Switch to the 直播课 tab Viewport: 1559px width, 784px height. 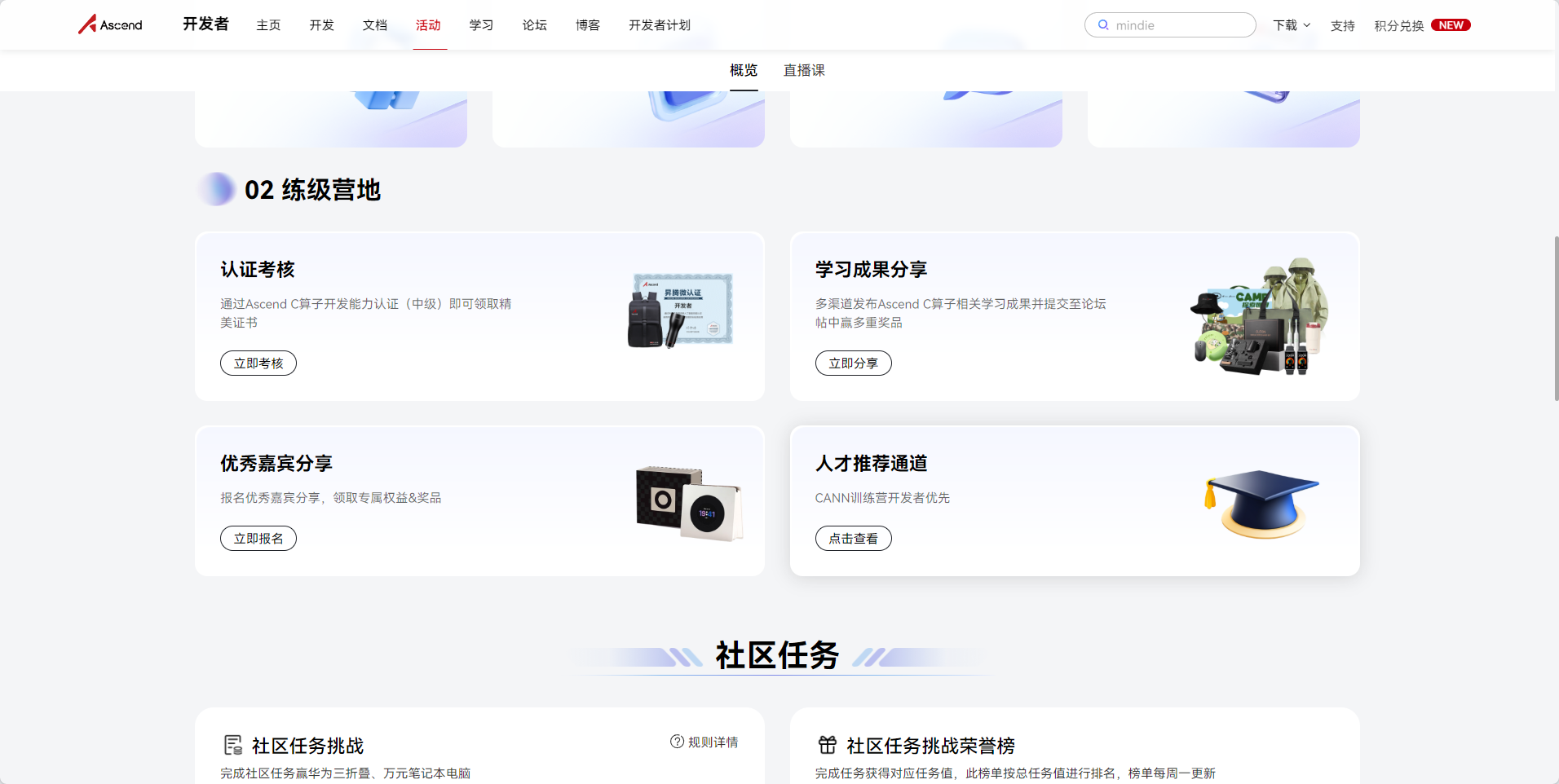pyautogui.click(x=804, y=71)
